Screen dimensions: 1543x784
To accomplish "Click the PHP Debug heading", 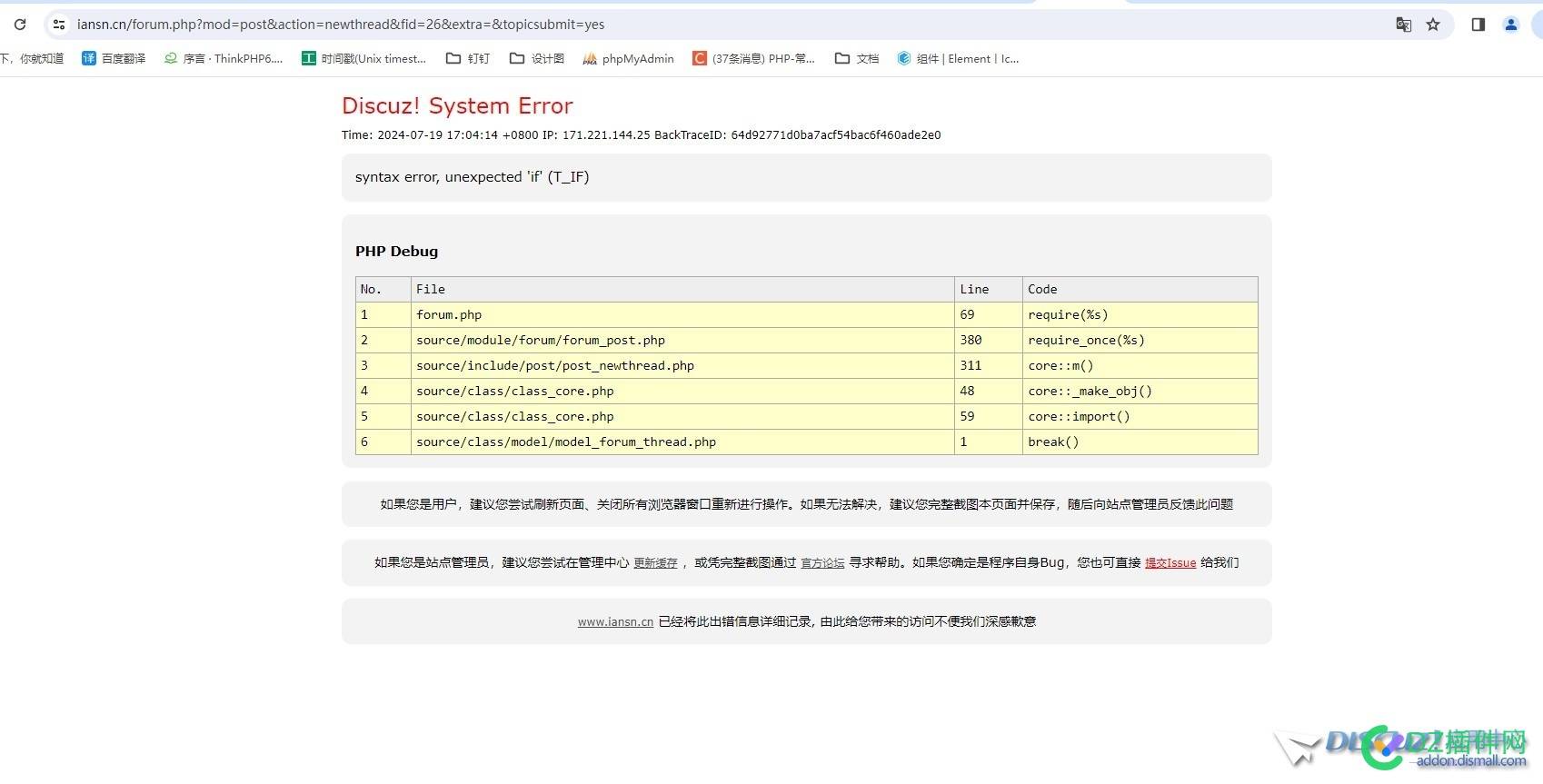I will coord(396,252).
